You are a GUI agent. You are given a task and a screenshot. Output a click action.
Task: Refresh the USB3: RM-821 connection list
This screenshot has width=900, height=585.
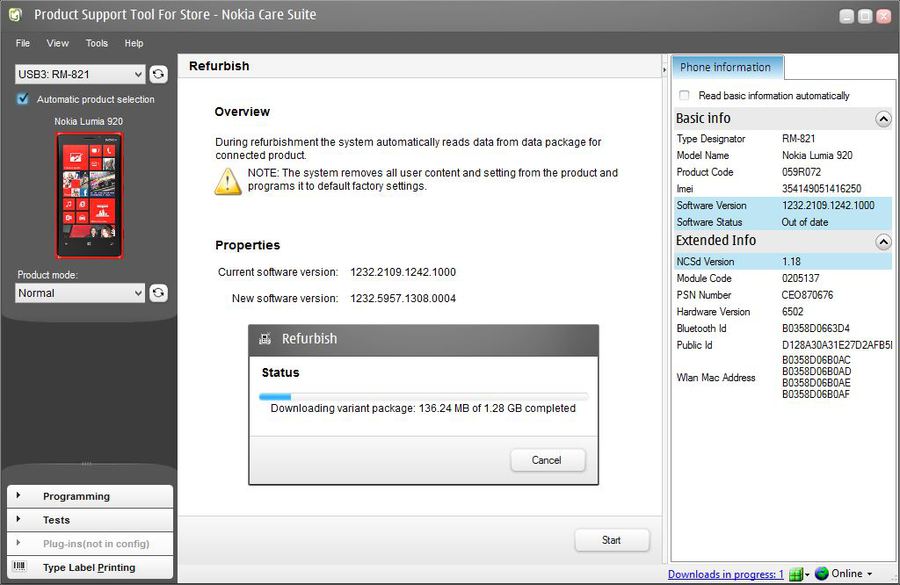[158, 74]
